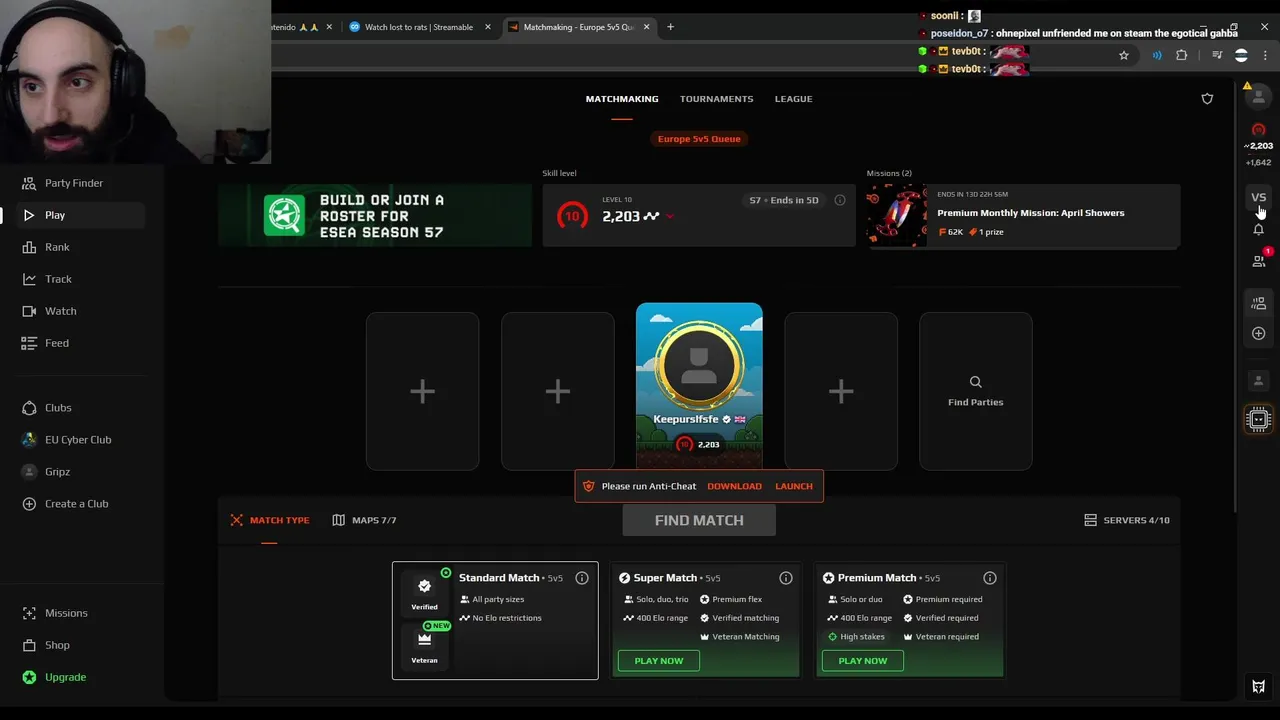Image resolution: width=1280 pixels, height=720 pixels.
Task: Switch to the League tab
Action: [793, 99]
